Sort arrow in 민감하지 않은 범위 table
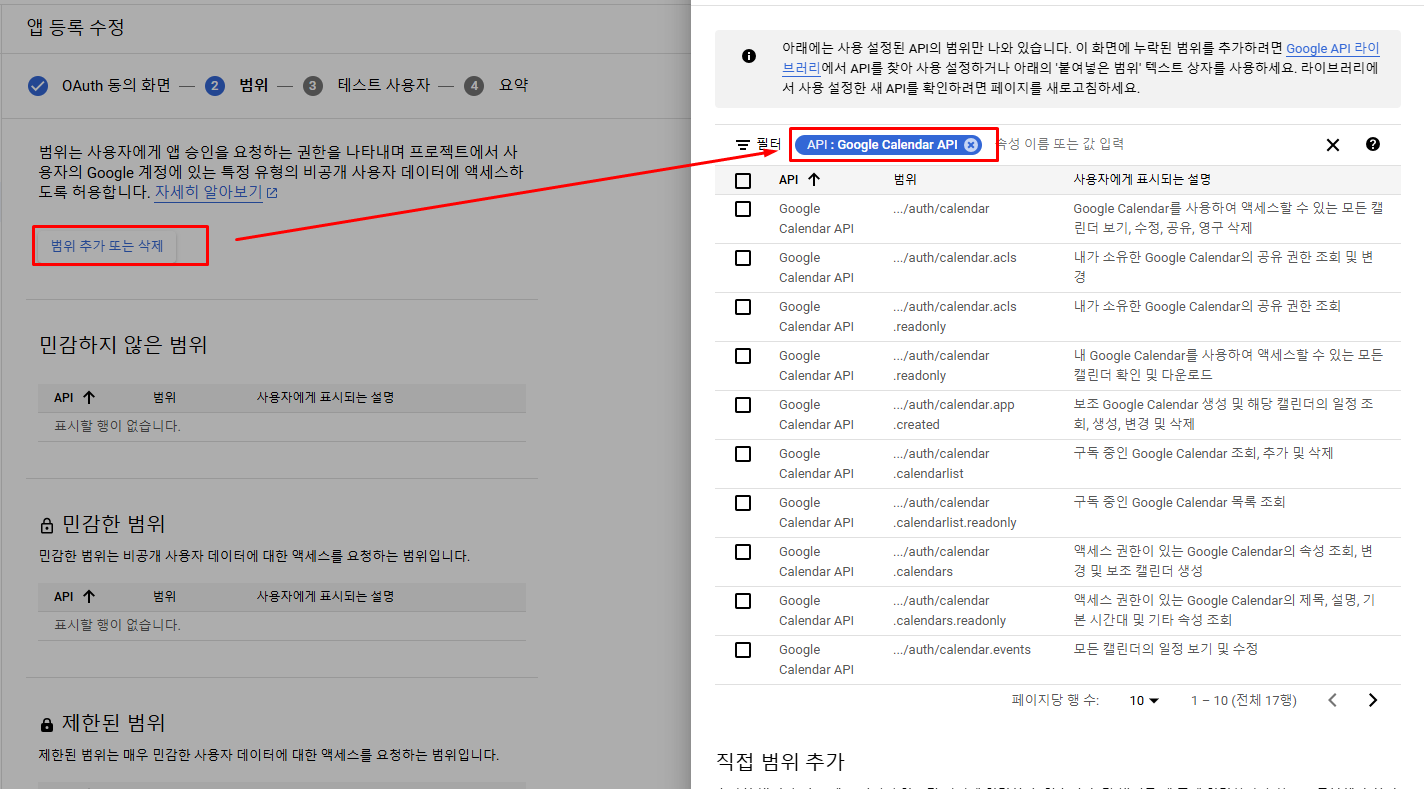The image size is (1424, 789). 88,397
